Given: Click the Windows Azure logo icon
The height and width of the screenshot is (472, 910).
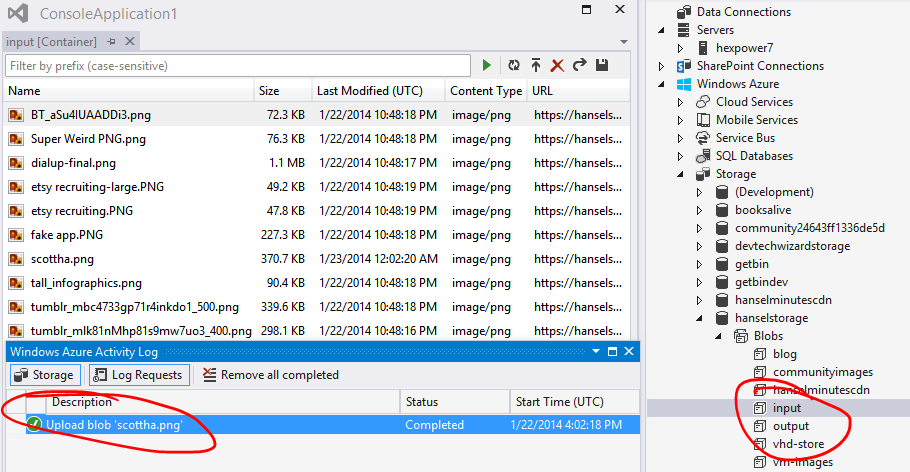Looking at the screenshot, I should (684, 84).
